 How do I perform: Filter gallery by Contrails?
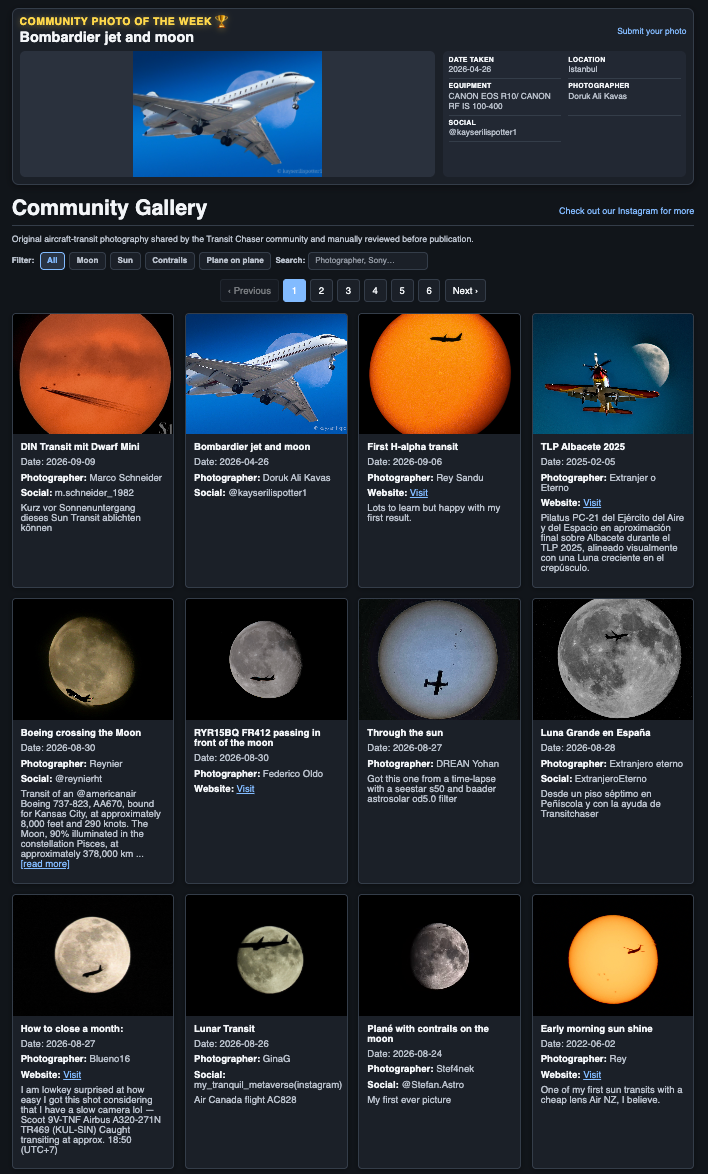[170, 261]
